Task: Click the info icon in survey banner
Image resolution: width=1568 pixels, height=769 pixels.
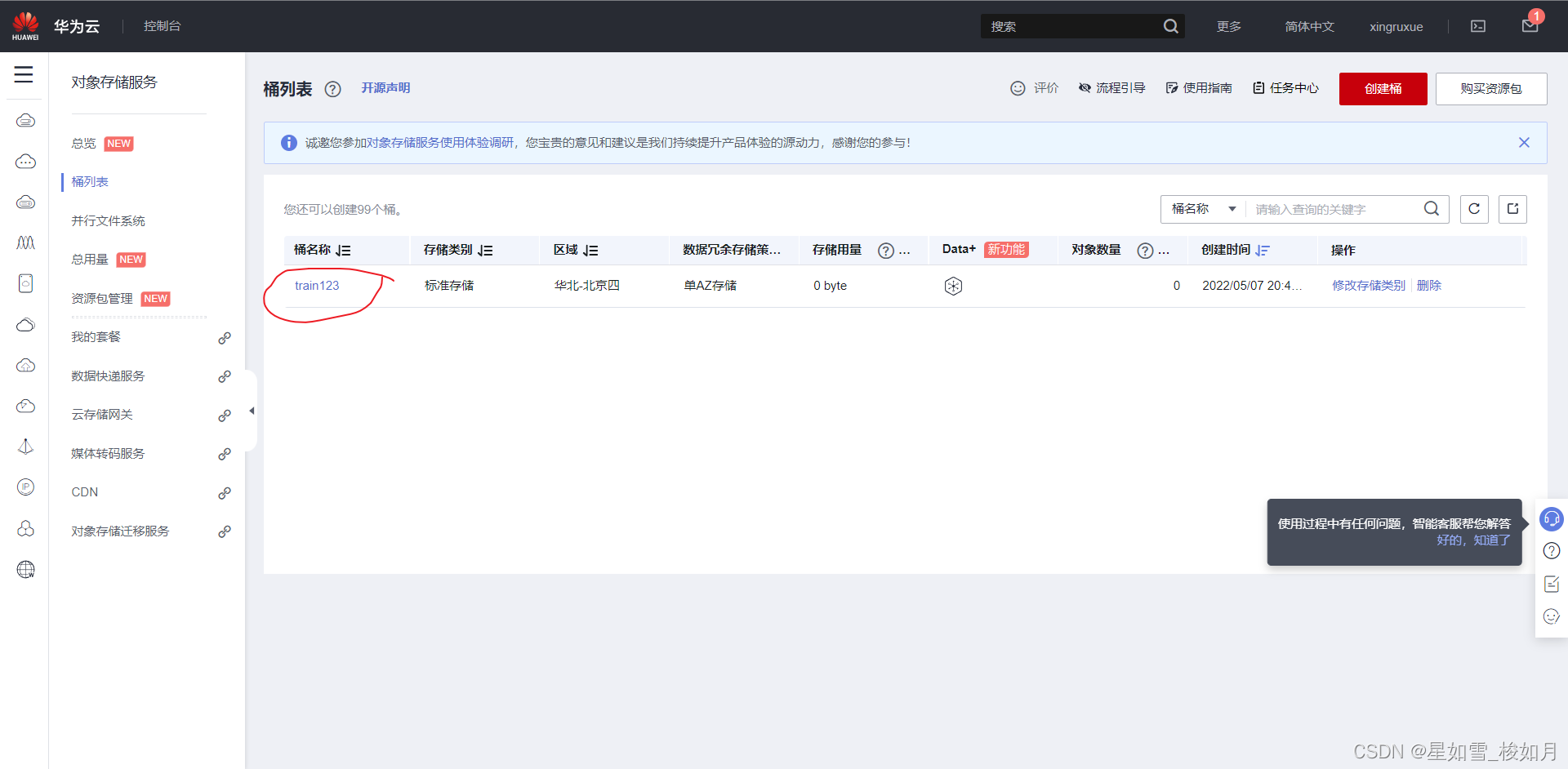Action: pos(289,143)
